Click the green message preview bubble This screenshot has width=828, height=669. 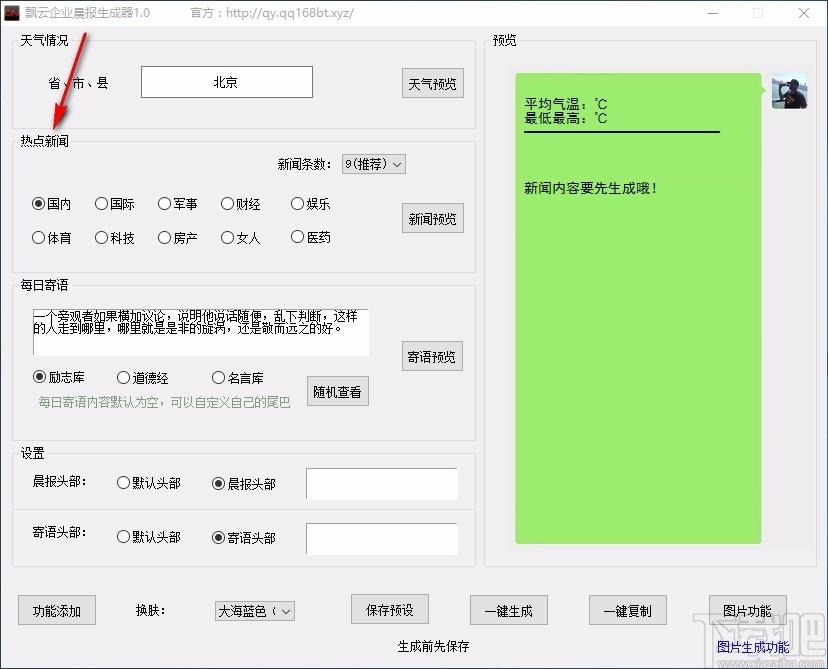638,308
